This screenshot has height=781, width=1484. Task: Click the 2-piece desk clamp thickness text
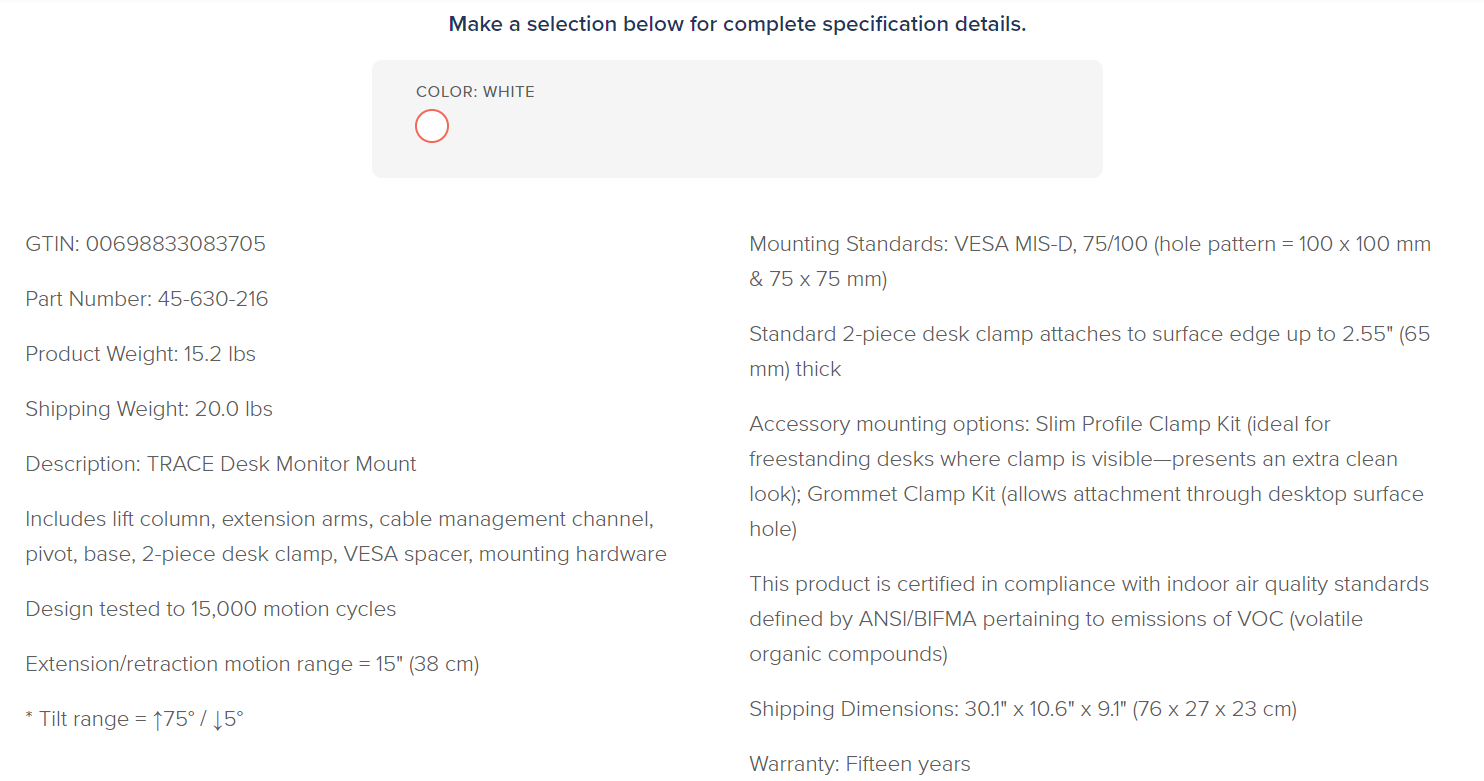(x=1090, y=352)
